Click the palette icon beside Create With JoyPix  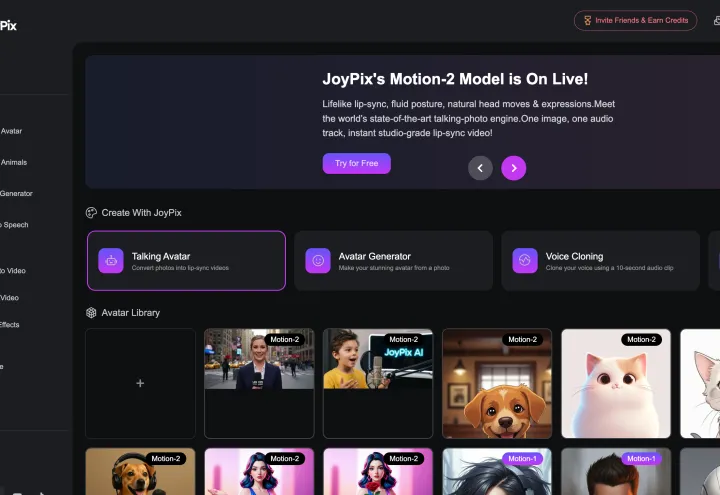click(x=91, y=213)
